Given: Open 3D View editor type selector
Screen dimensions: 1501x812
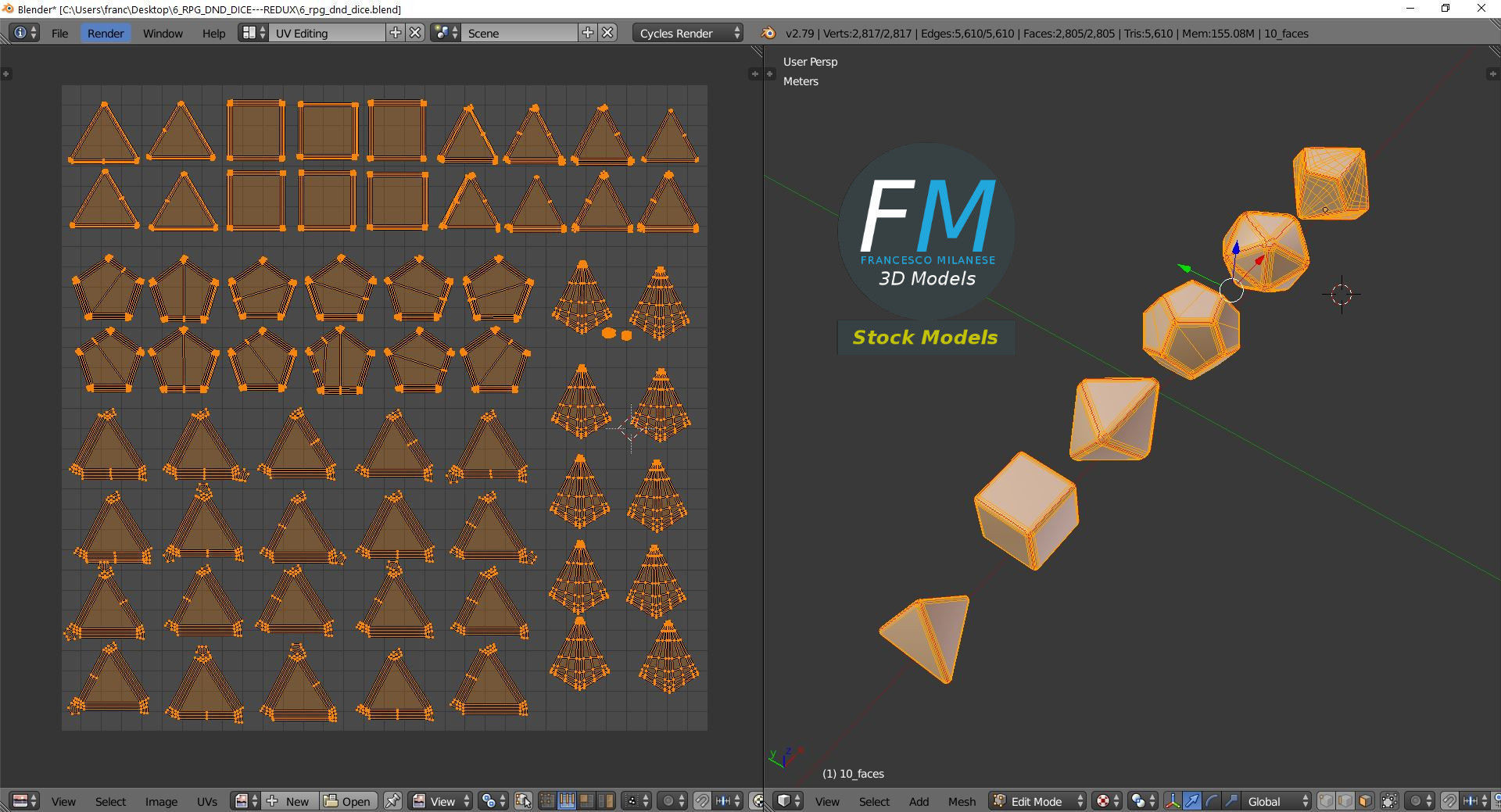Looking at the screenshot, I should [789, 801].
